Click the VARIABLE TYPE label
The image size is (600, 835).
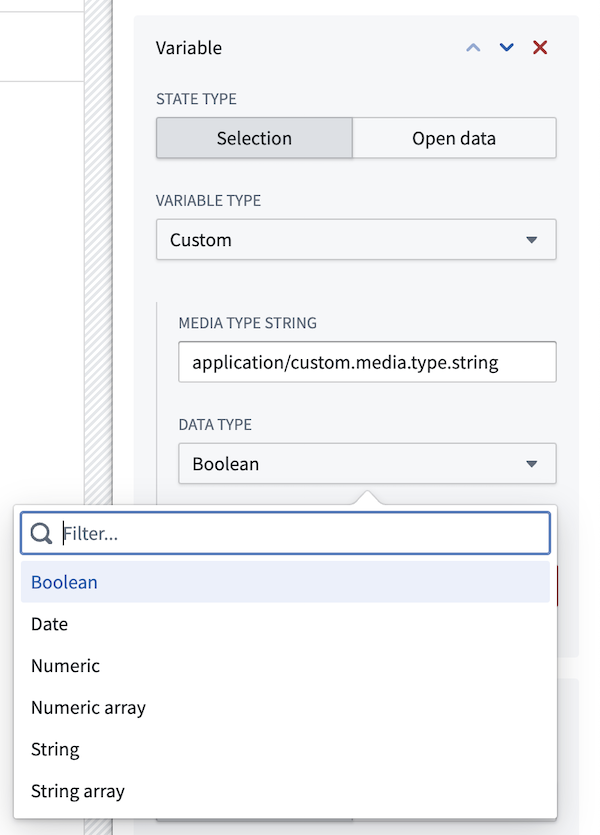pyautogui.click(x=209, y=201)
